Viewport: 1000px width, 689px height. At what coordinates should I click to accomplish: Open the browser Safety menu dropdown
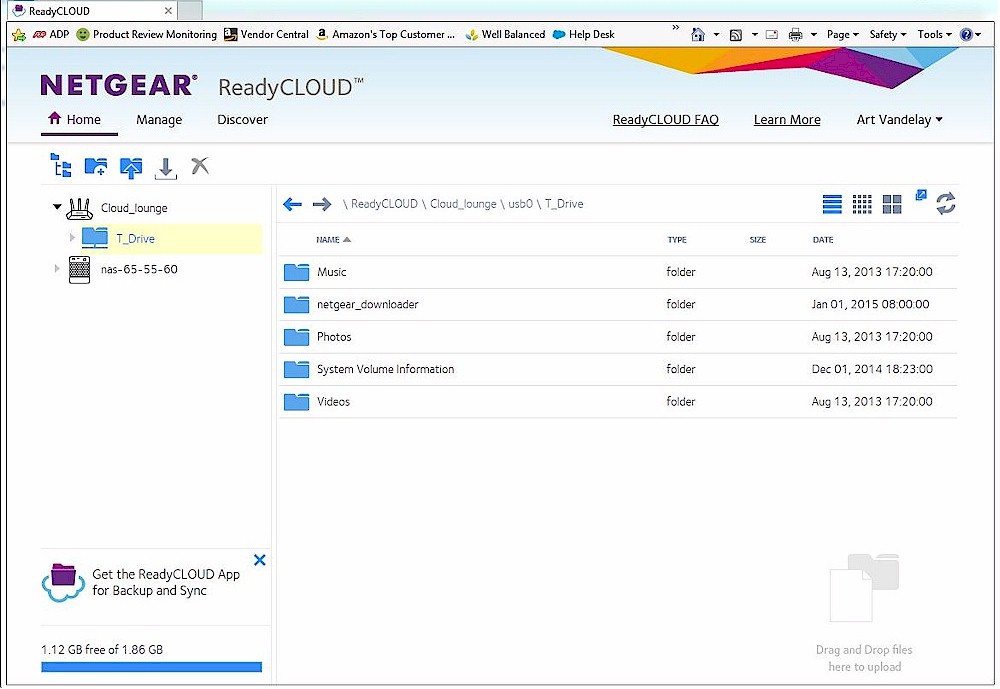pyautogui.click(x=888, y=34)
